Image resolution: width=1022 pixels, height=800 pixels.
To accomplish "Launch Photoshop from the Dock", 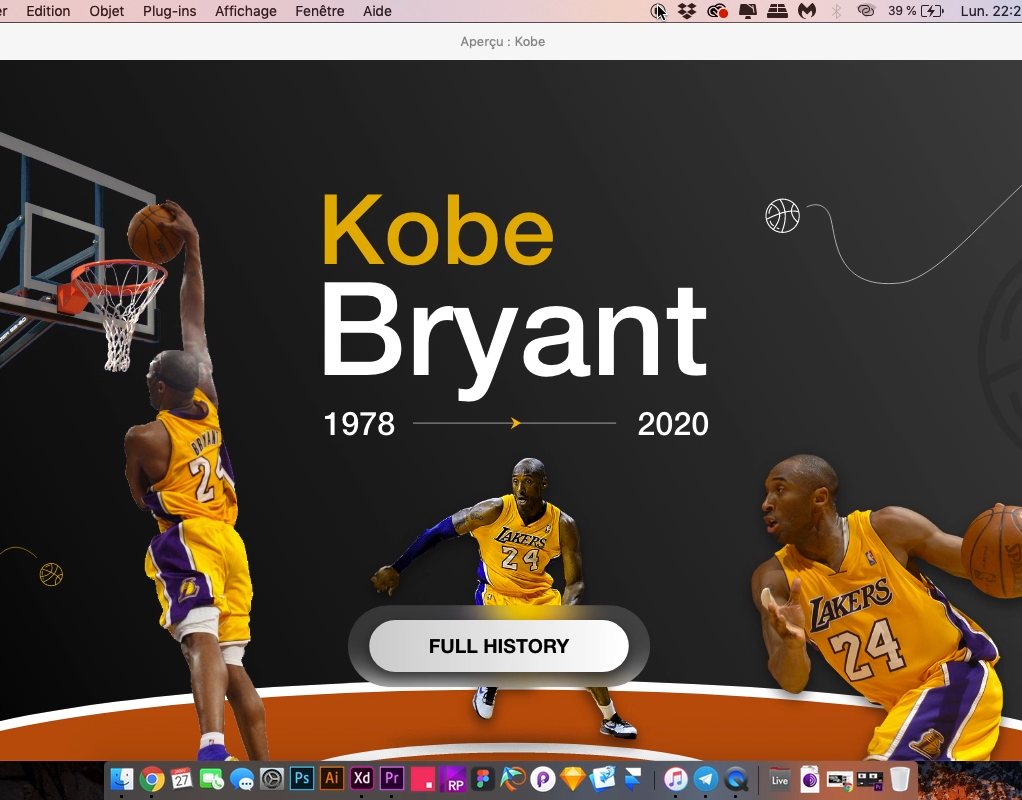I will 302,778.
